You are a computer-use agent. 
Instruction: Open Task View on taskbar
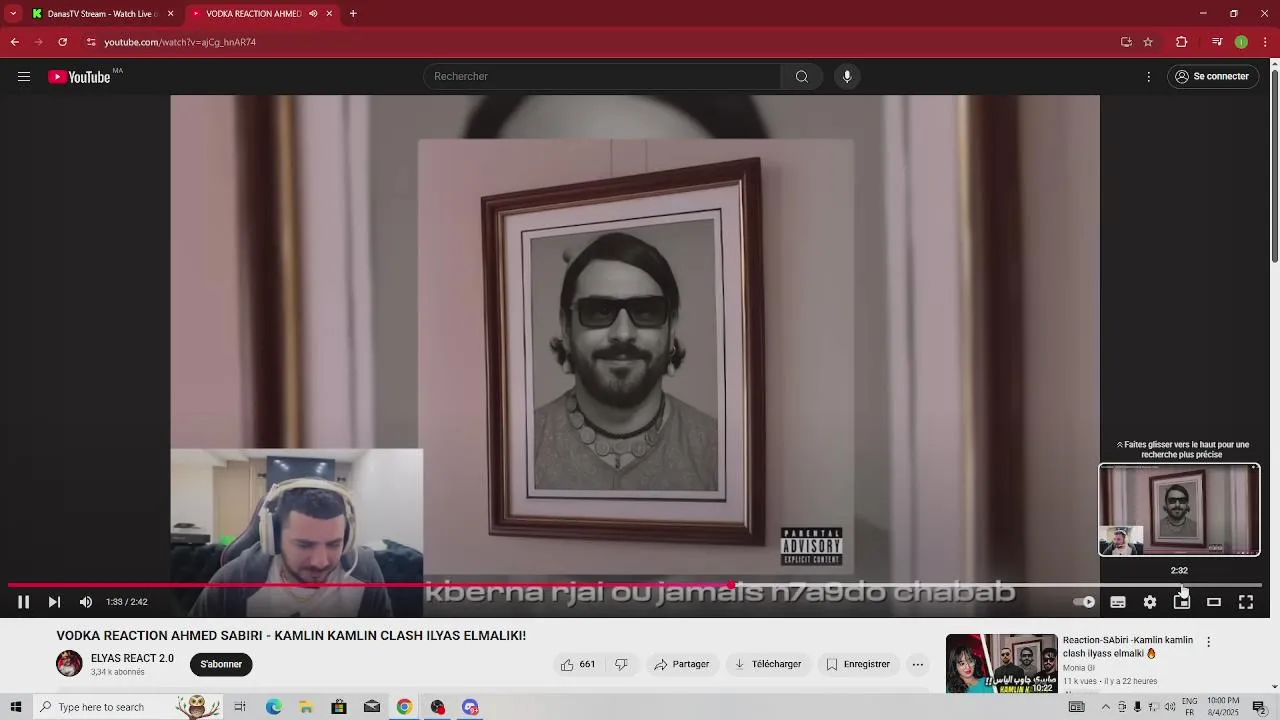tap(240, 707)
